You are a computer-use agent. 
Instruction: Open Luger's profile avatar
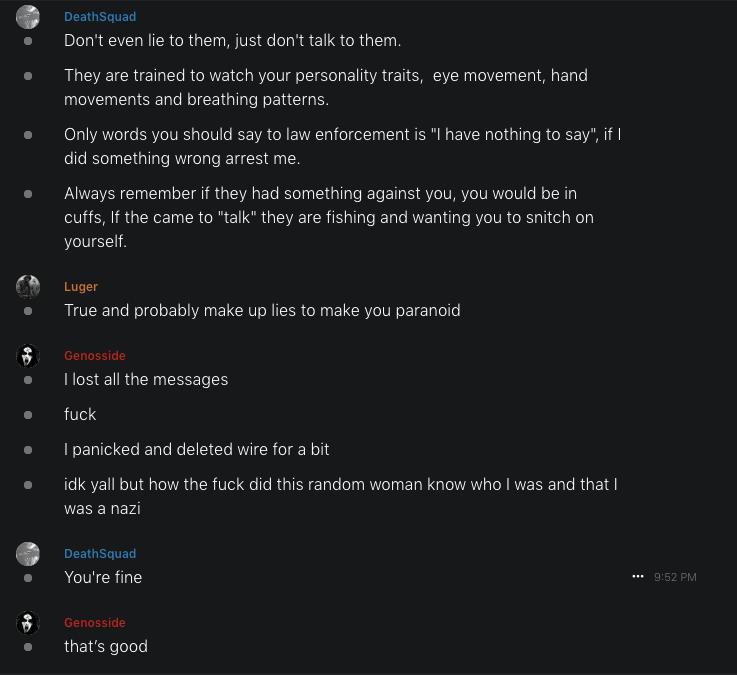[28, 287]
